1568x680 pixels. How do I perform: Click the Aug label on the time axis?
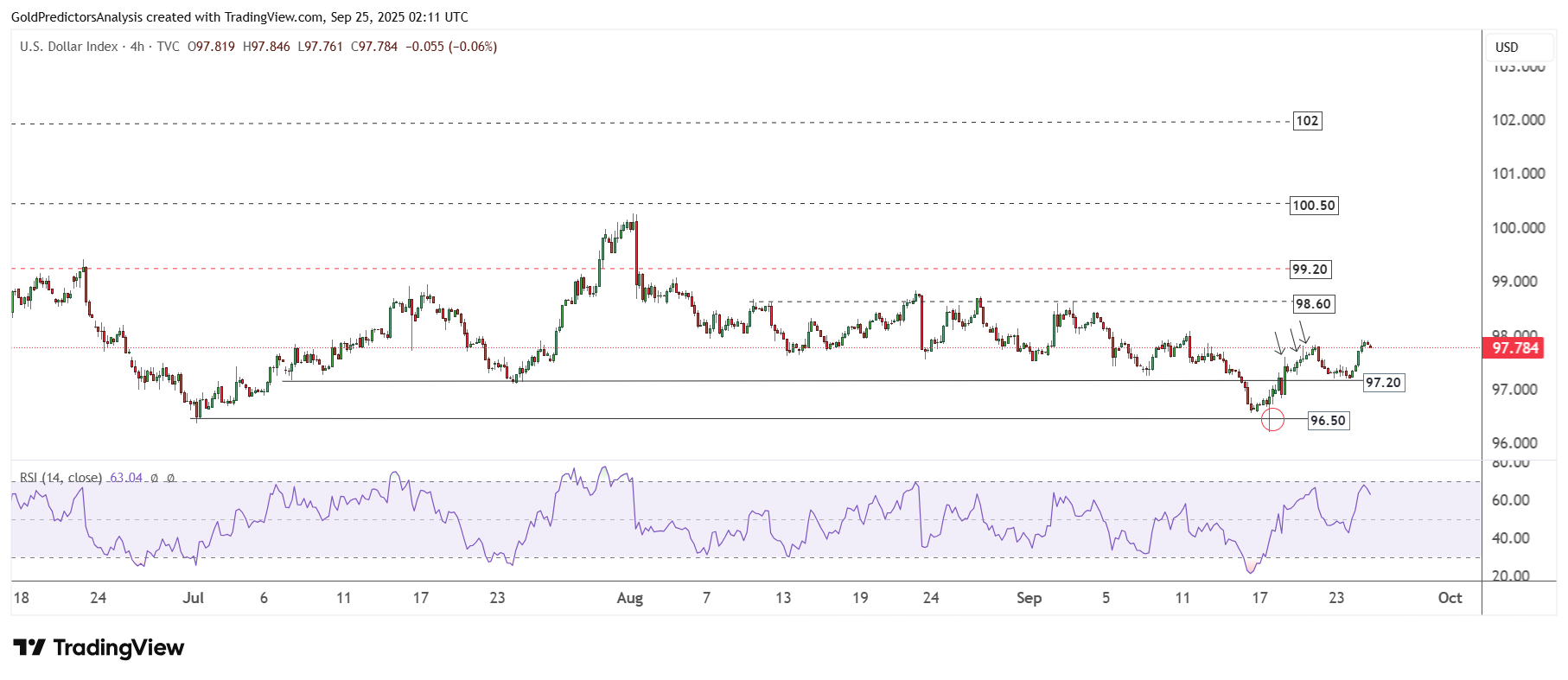click(x=629, y=598)
